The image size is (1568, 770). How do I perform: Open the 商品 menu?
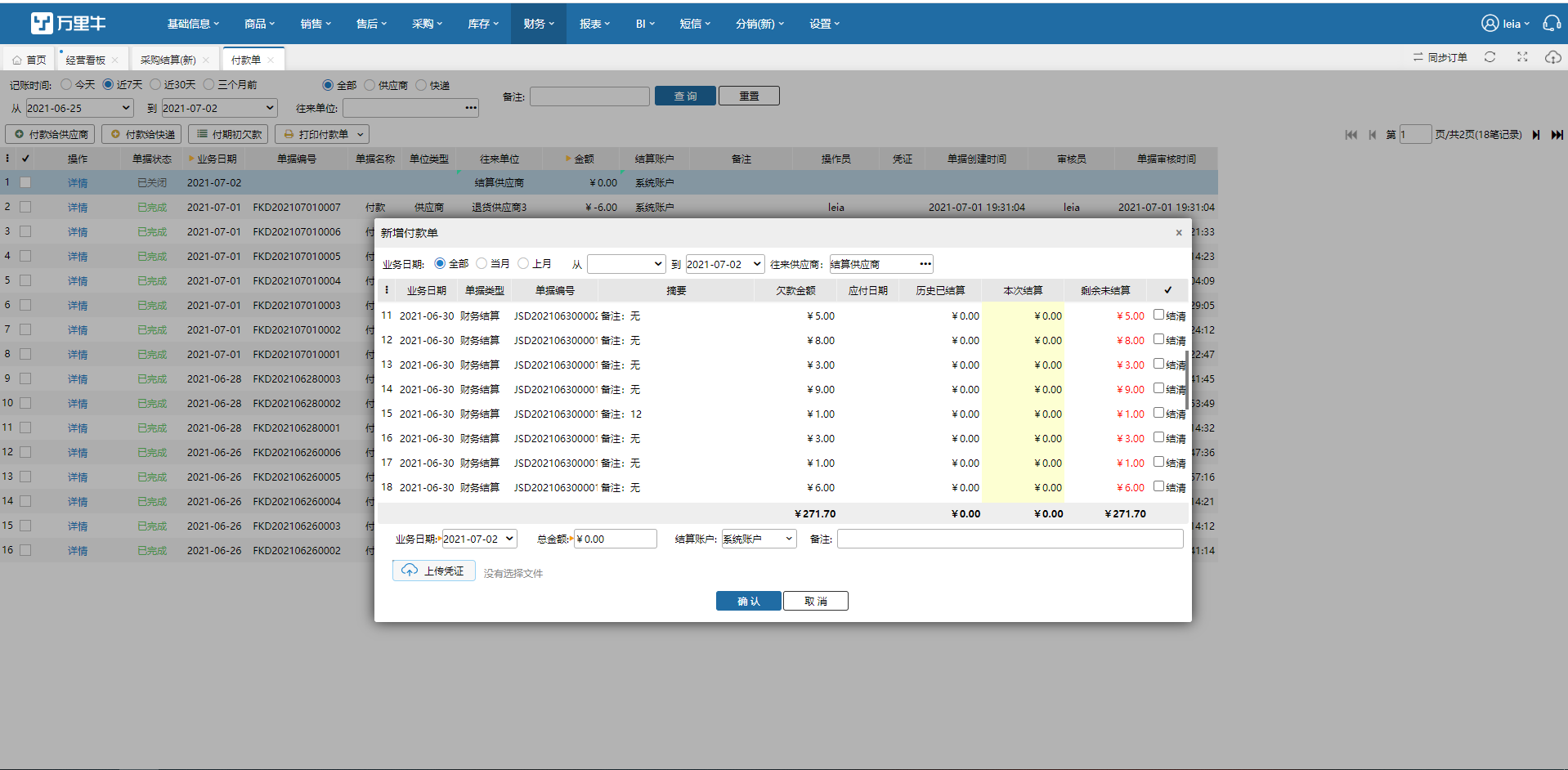[x=259, y=24]
